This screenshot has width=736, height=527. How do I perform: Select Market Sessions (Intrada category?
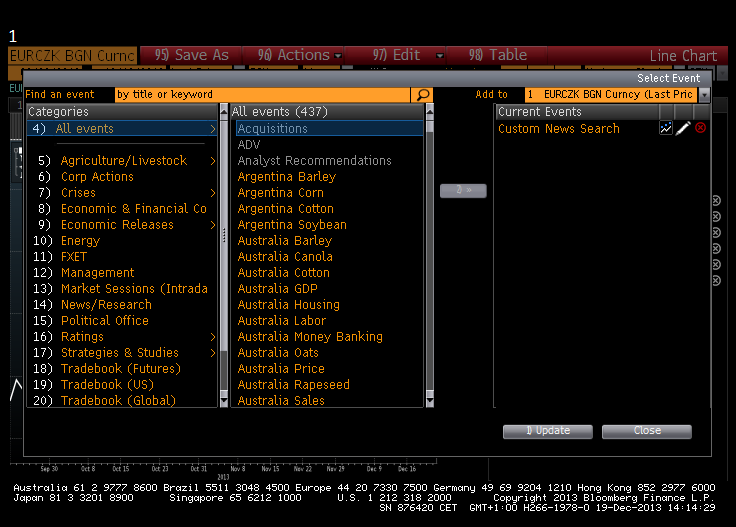coord(134,289)
